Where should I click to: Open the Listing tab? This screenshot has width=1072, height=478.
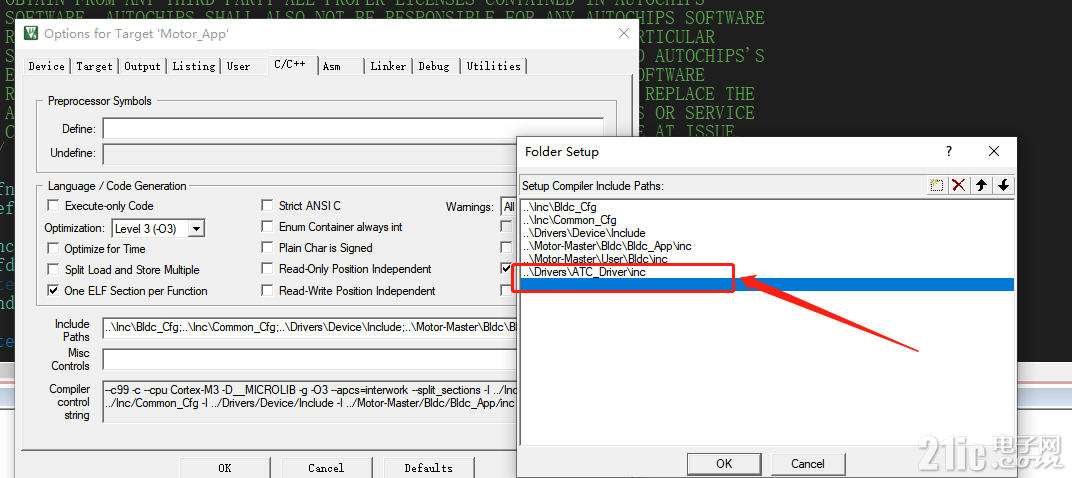click(193, 66)
